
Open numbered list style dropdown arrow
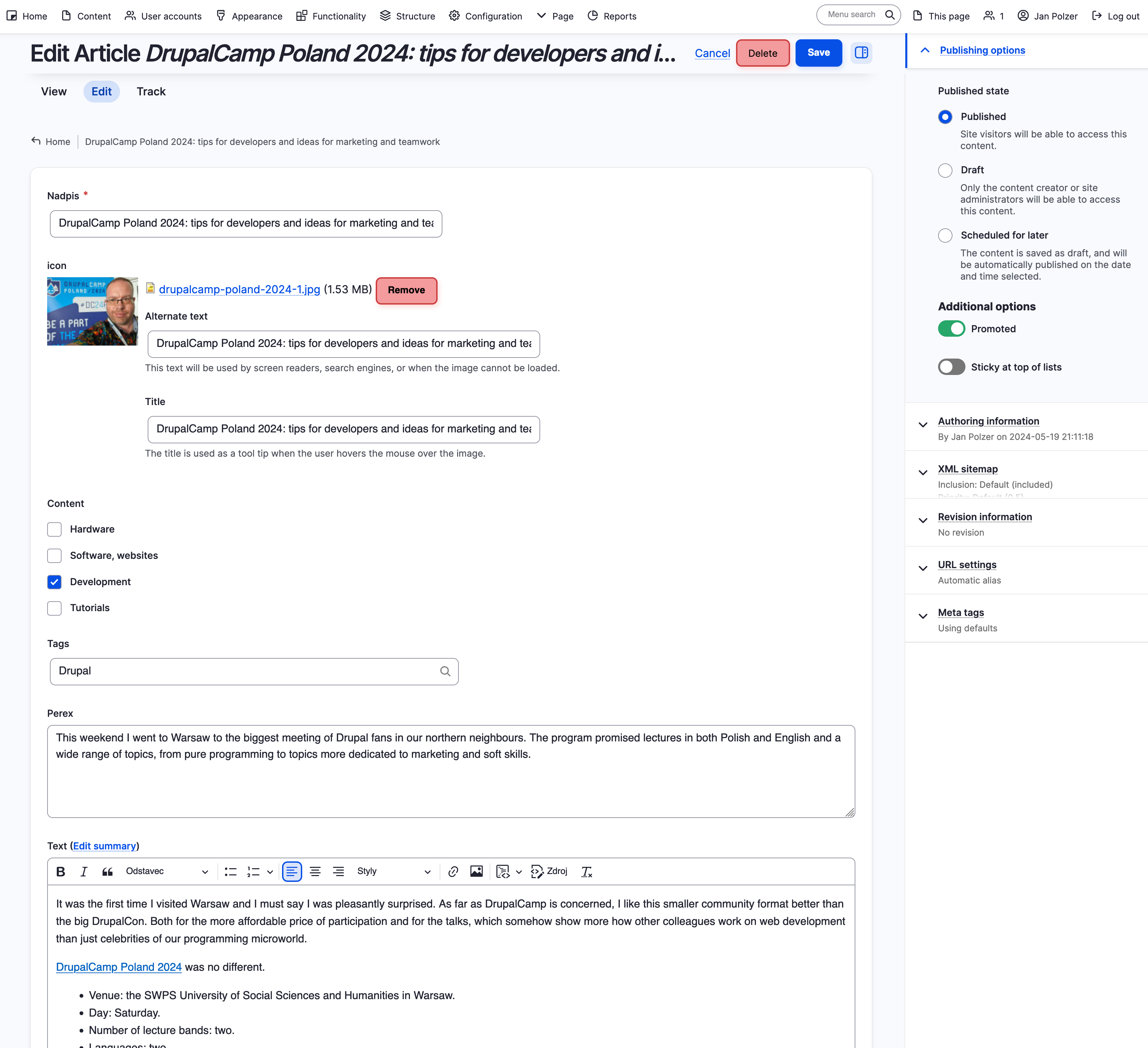pyautogui.click(x=270, y=872)
